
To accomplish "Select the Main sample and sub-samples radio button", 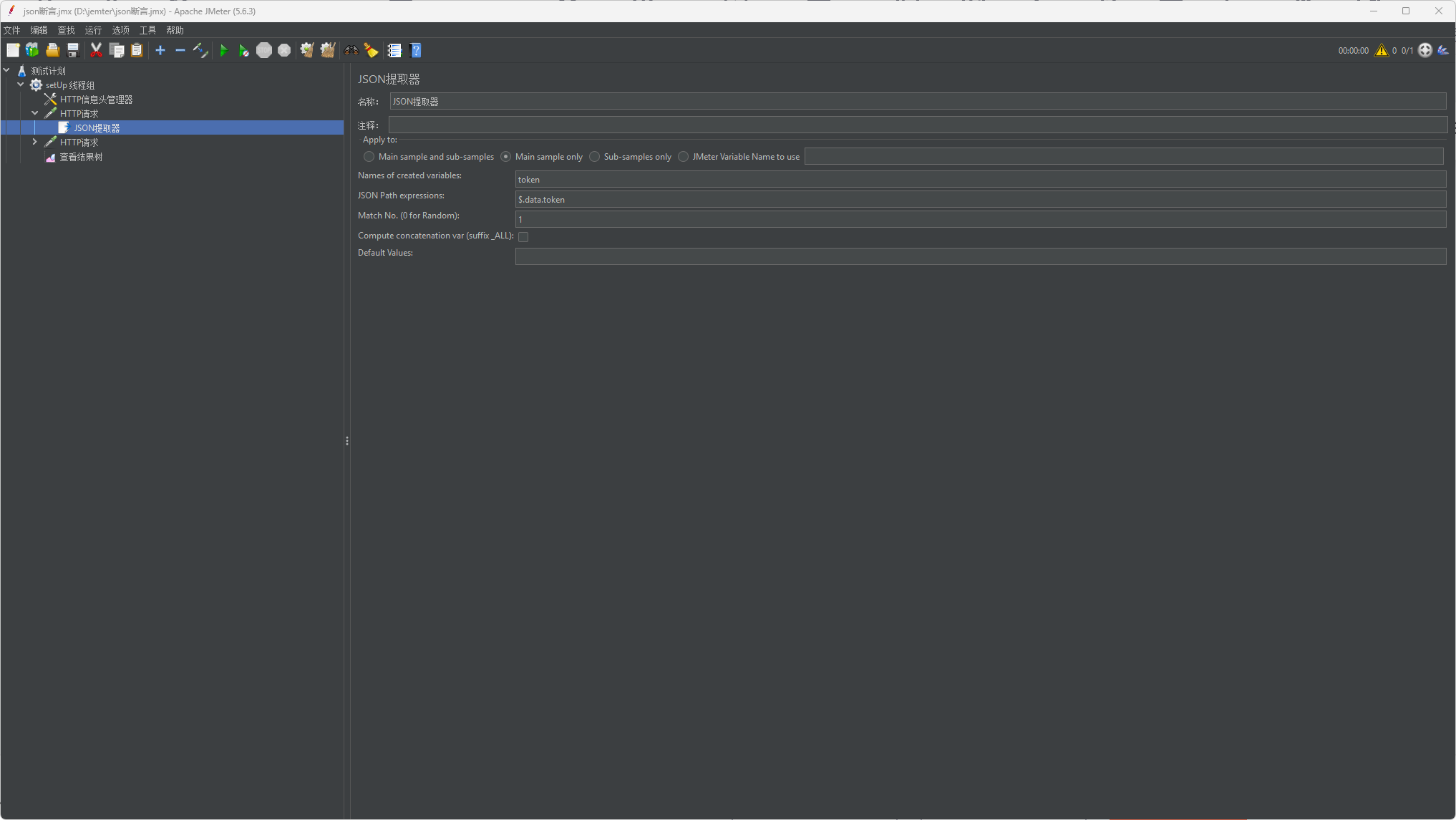I will (x=368, y=156).
